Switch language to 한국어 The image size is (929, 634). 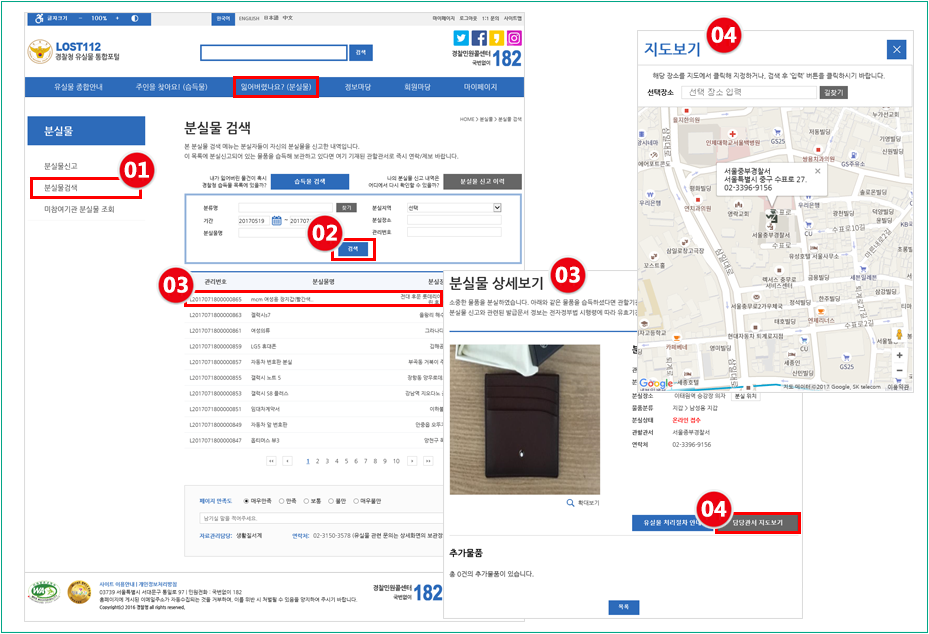pyautogui.click(x=223, y=18)
